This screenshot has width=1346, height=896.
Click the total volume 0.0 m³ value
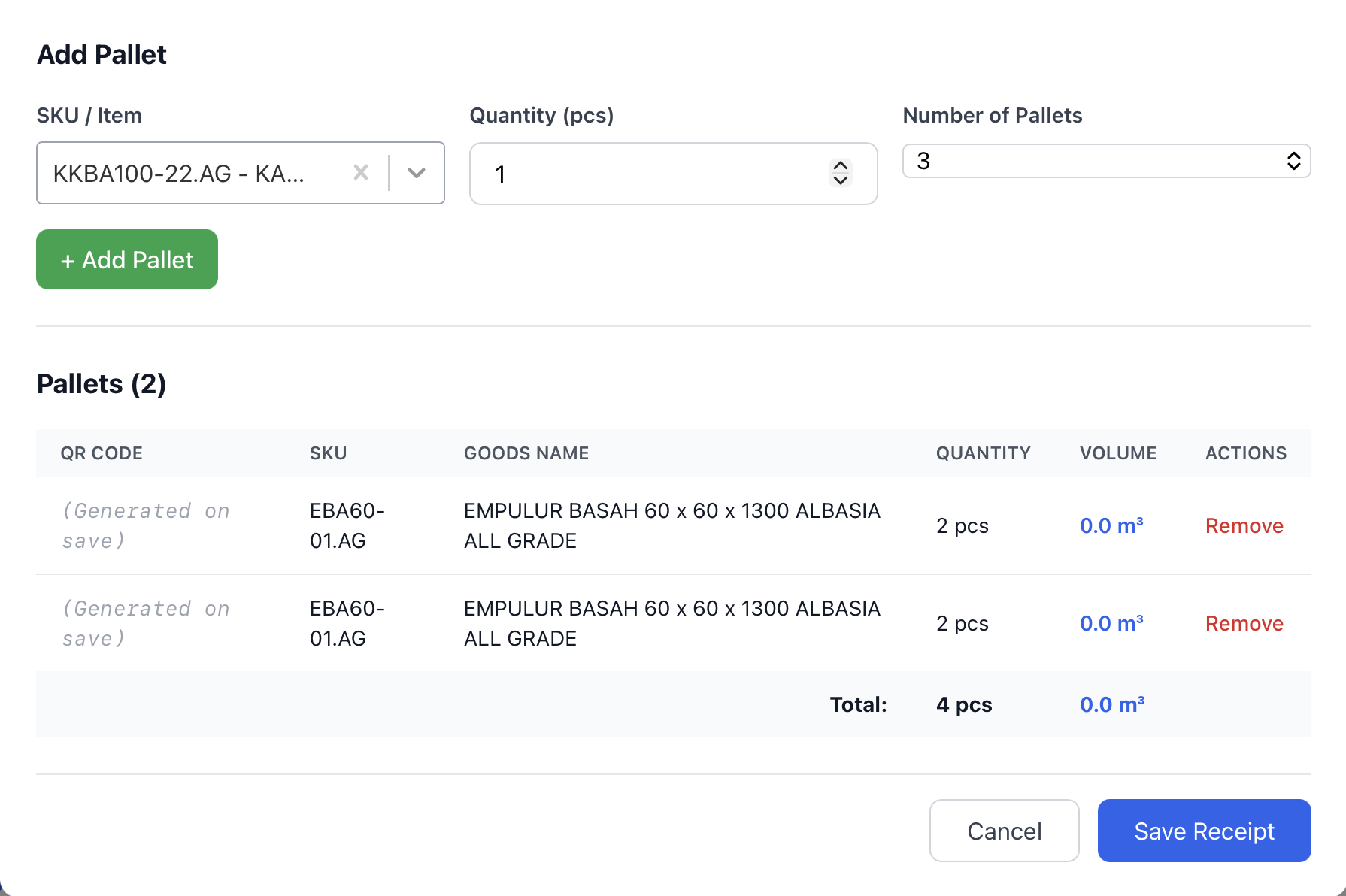click(1112, 705)
